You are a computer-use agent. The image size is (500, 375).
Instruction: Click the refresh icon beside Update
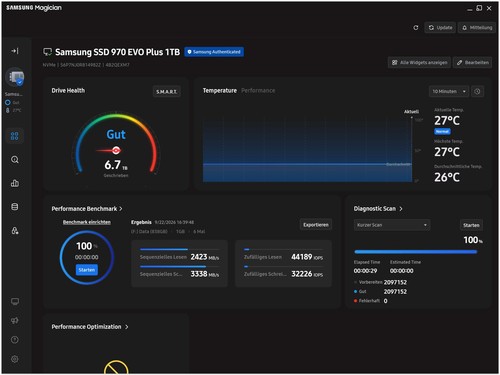click(416, 28)
